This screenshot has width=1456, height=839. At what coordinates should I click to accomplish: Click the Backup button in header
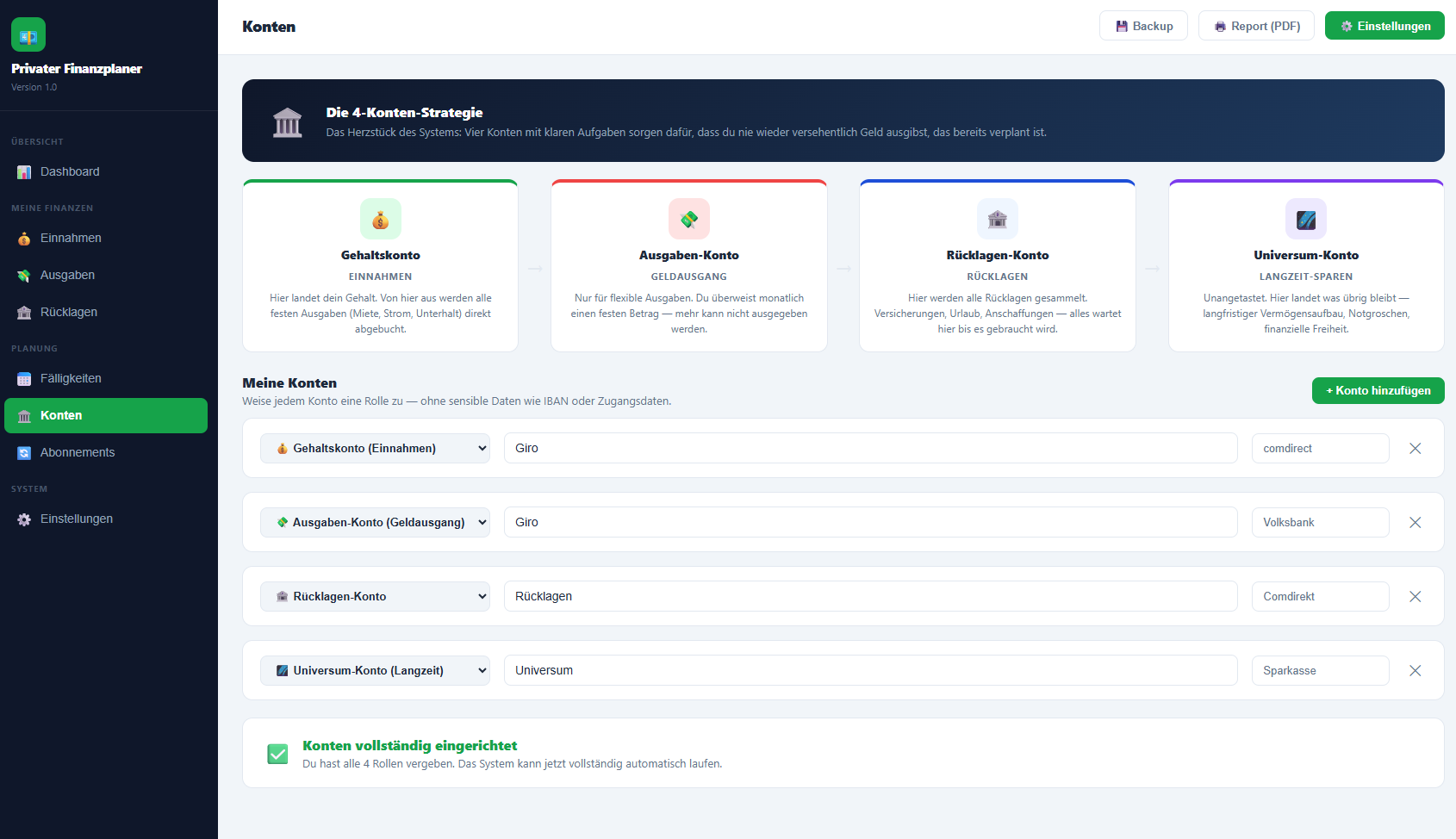click(1143, 26)
